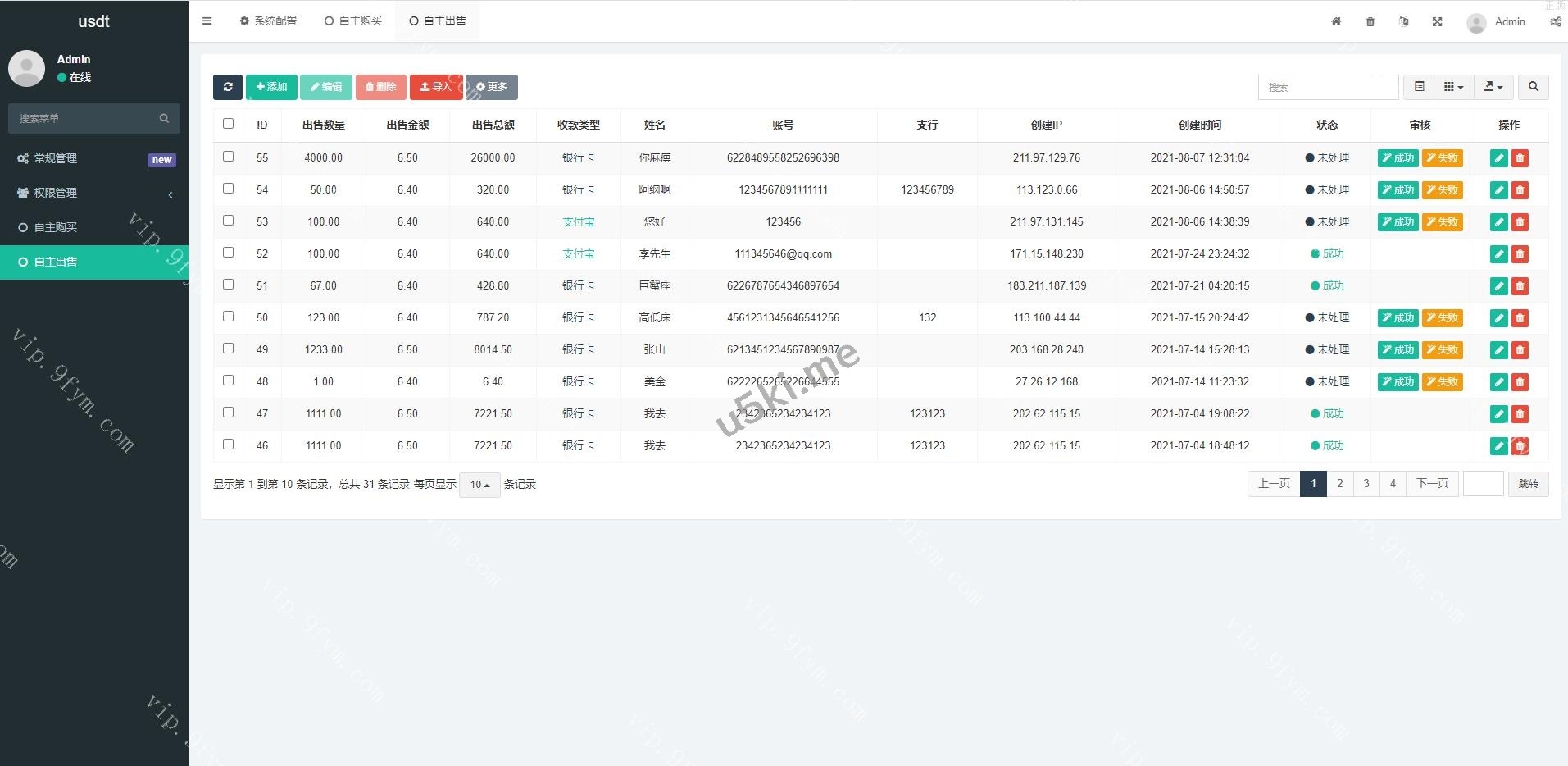
Task: Click the trash icon in top navbar
Action: [1370, 22]
